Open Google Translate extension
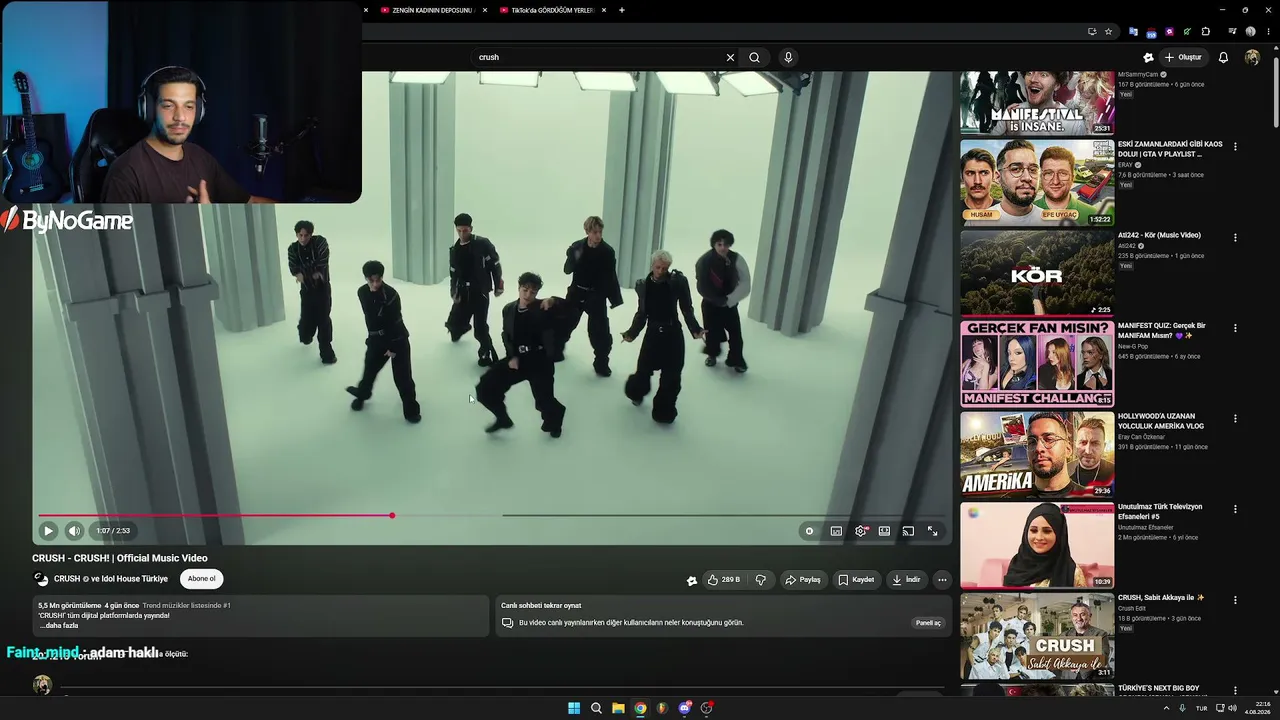This screenshot has height=720, width=1280. [1133, 31]
